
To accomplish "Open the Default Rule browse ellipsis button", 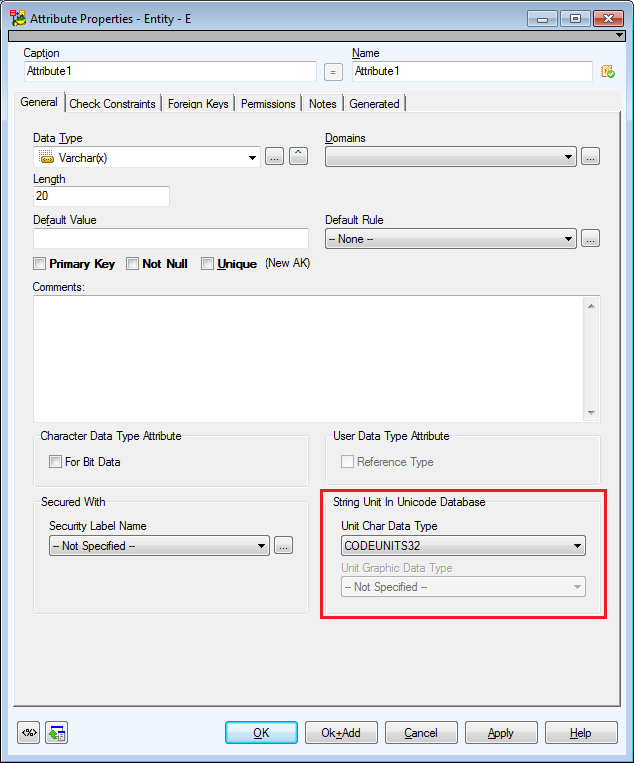I will coord(590,239).
